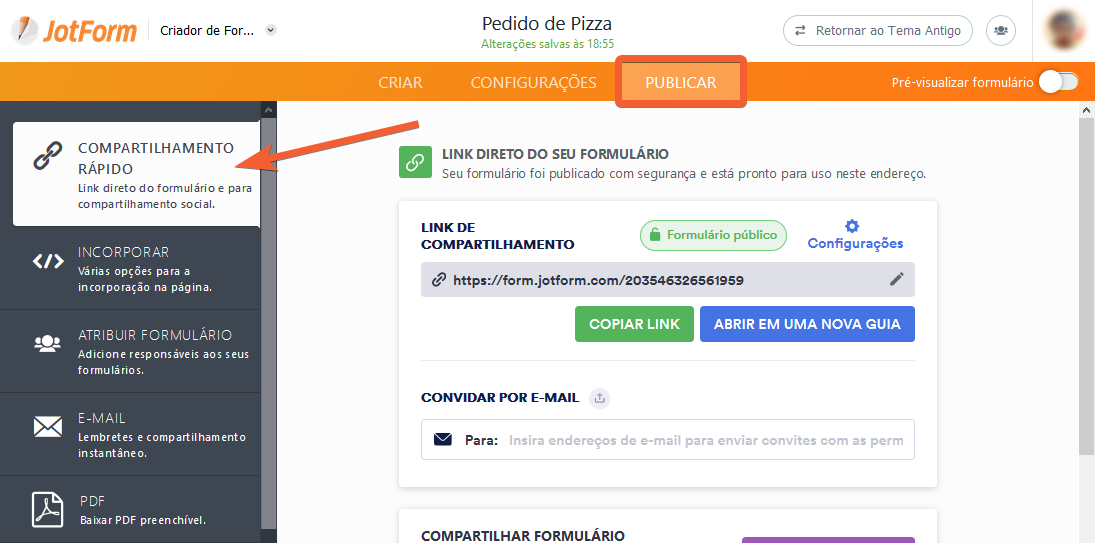
Task: Click the upload icon beside Convidar por e-mail
Action: point(599,398)
